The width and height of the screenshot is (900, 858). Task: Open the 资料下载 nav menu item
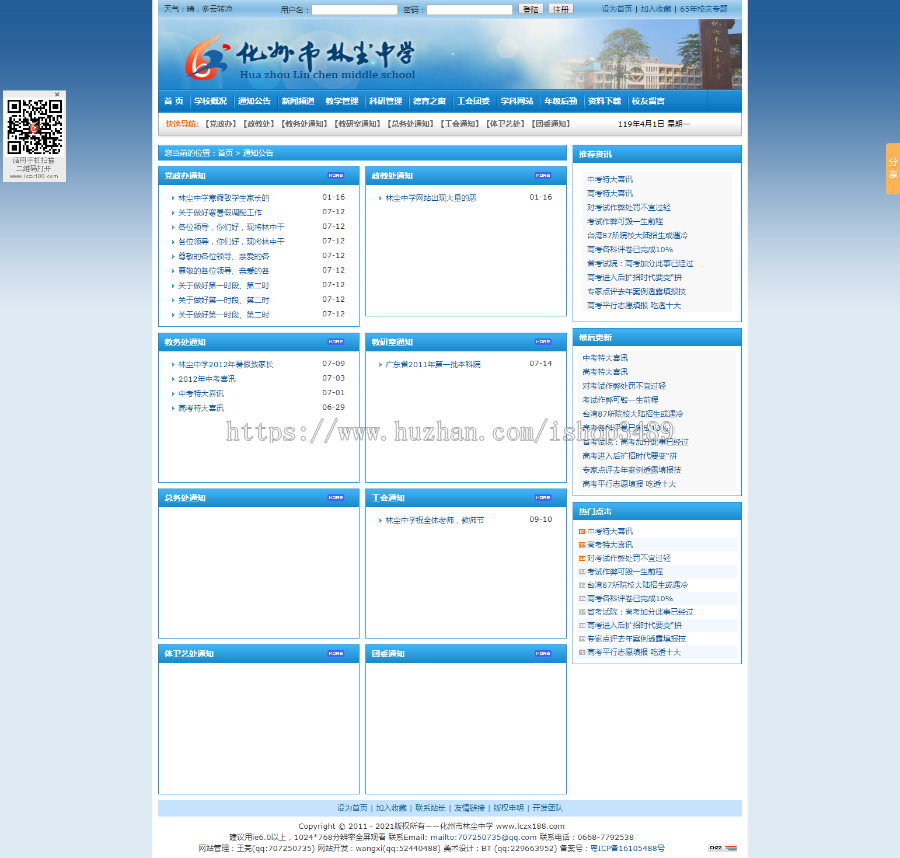[604, 101]
